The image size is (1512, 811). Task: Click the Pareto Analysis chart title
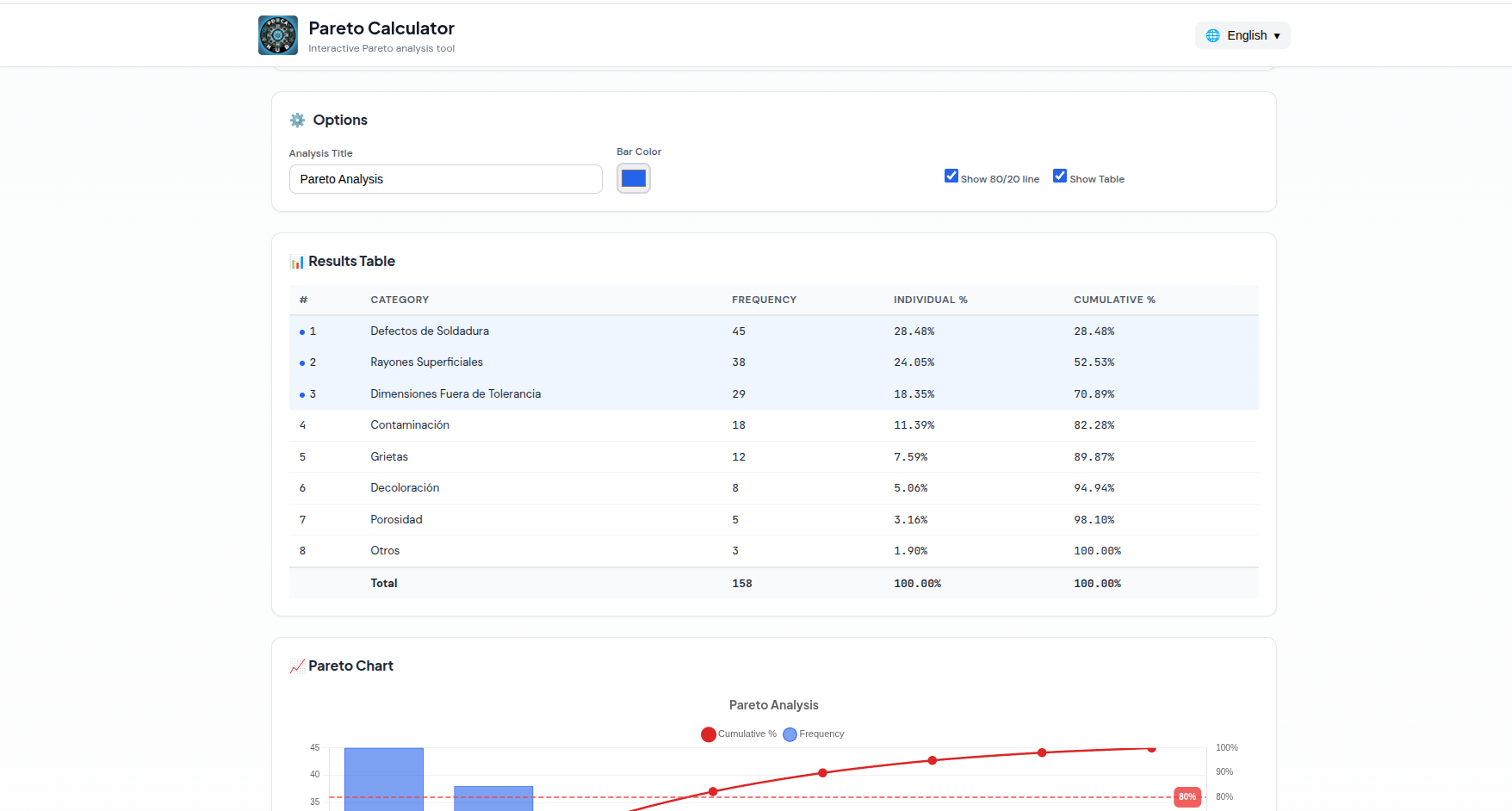coord(773,705)
